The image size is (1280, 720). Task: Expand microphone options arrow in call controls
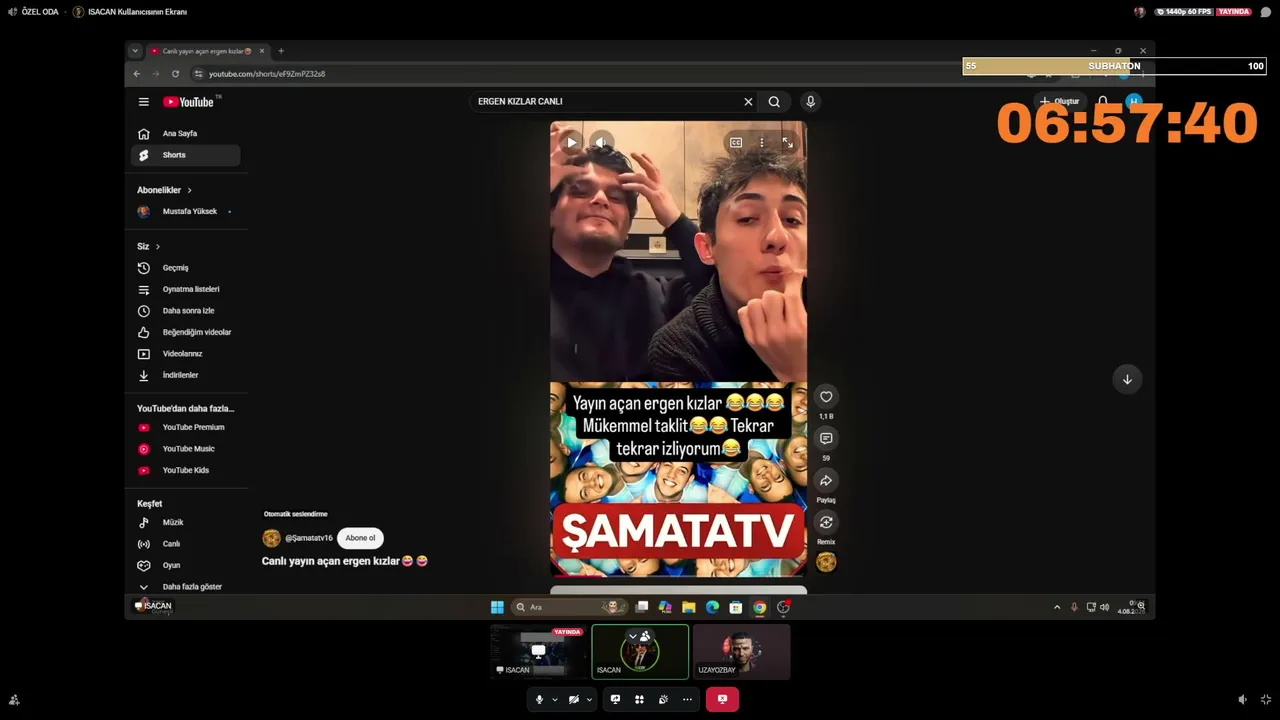pyautogui.click(x=555, y=700)
